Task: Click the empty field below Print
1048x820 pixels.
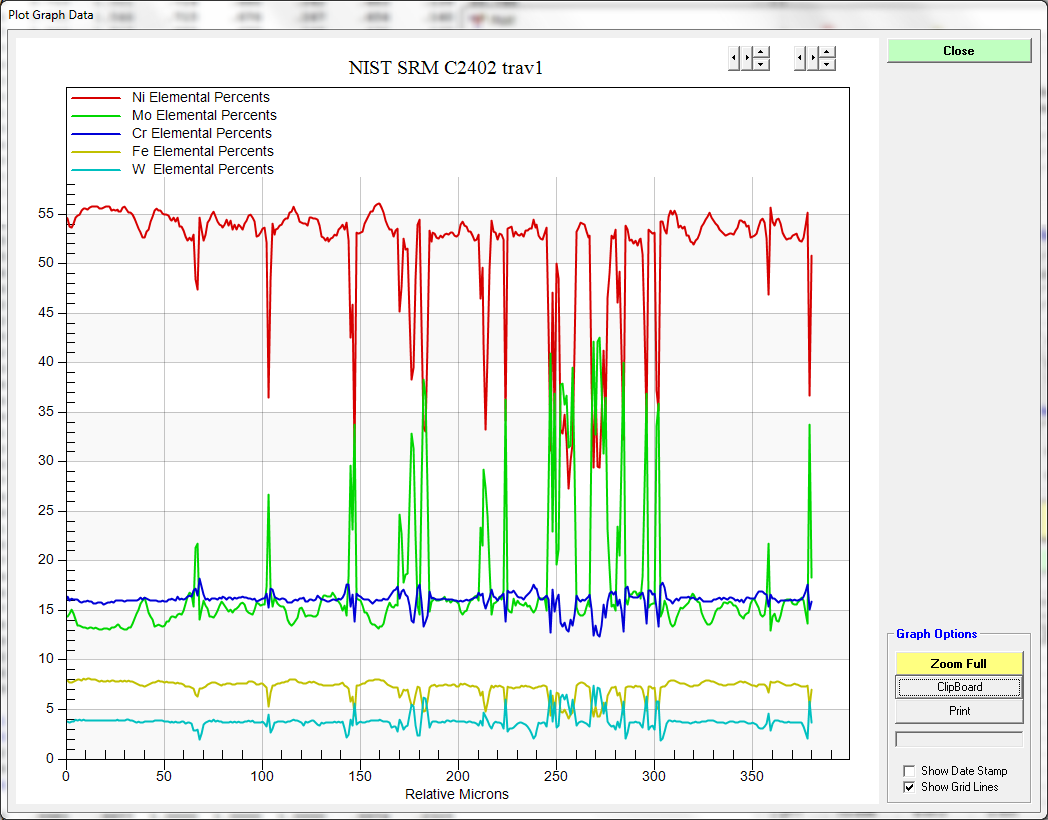Action: [x=959, y=739]
